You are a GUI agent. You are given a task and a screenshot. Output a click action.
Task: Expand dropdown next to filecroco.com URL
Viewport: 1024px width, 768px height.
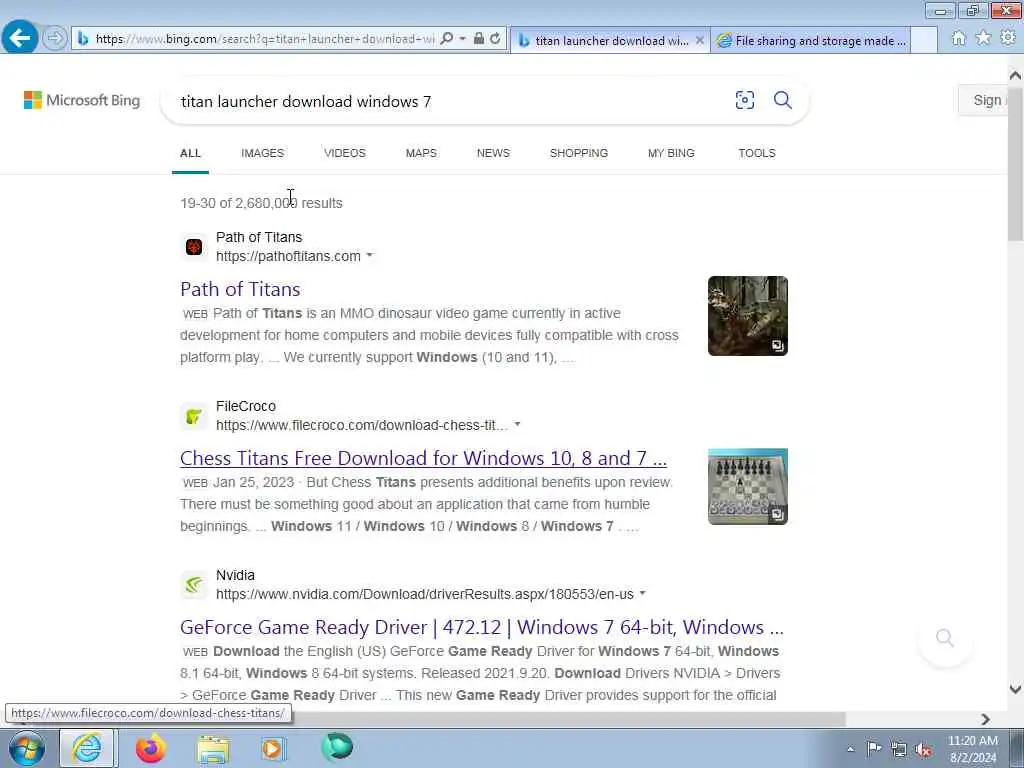pyautogui.click(x=517, y=424)
